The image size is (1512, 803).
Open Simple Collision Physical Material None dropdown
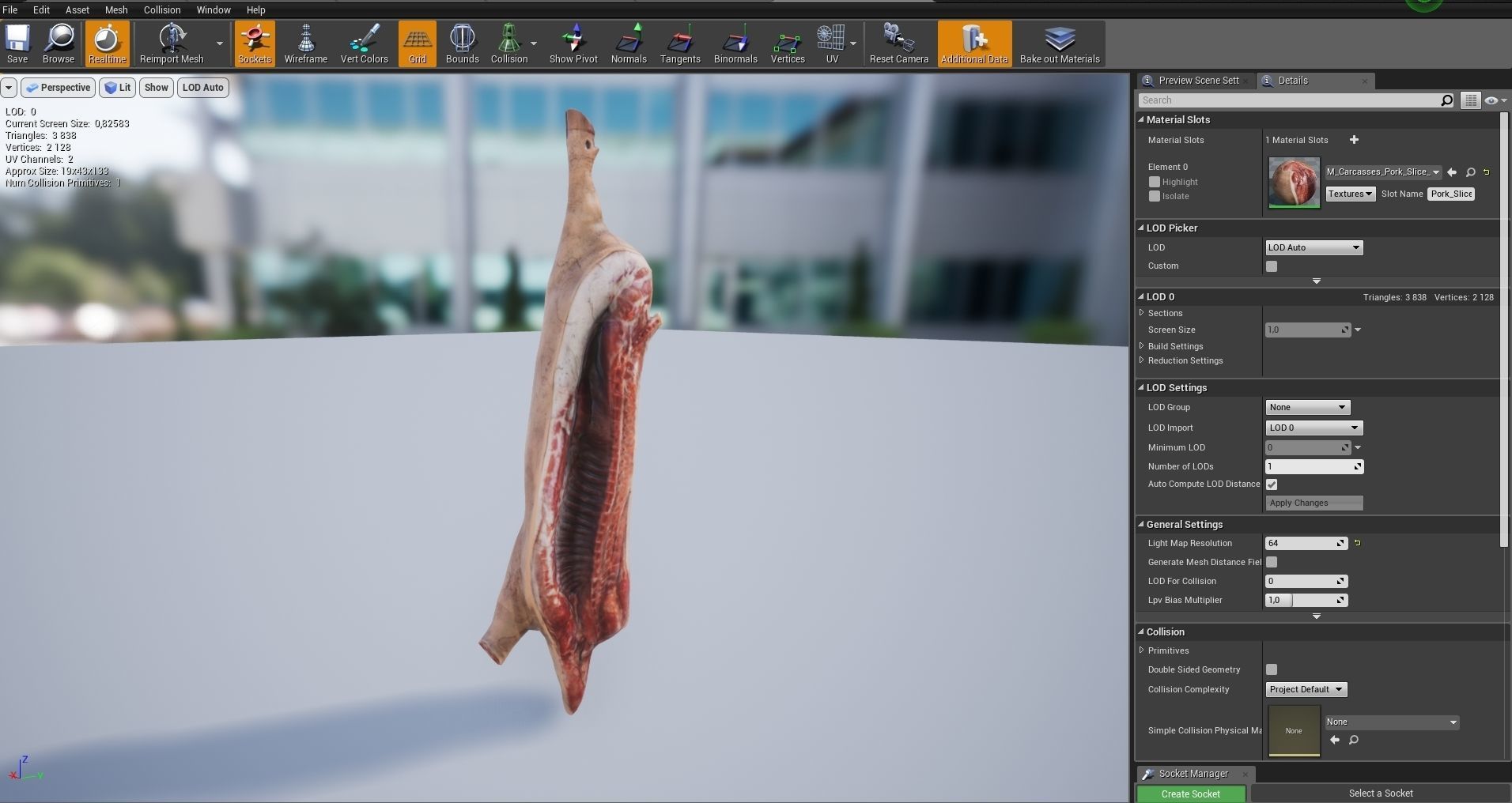tap(1392, 722)
